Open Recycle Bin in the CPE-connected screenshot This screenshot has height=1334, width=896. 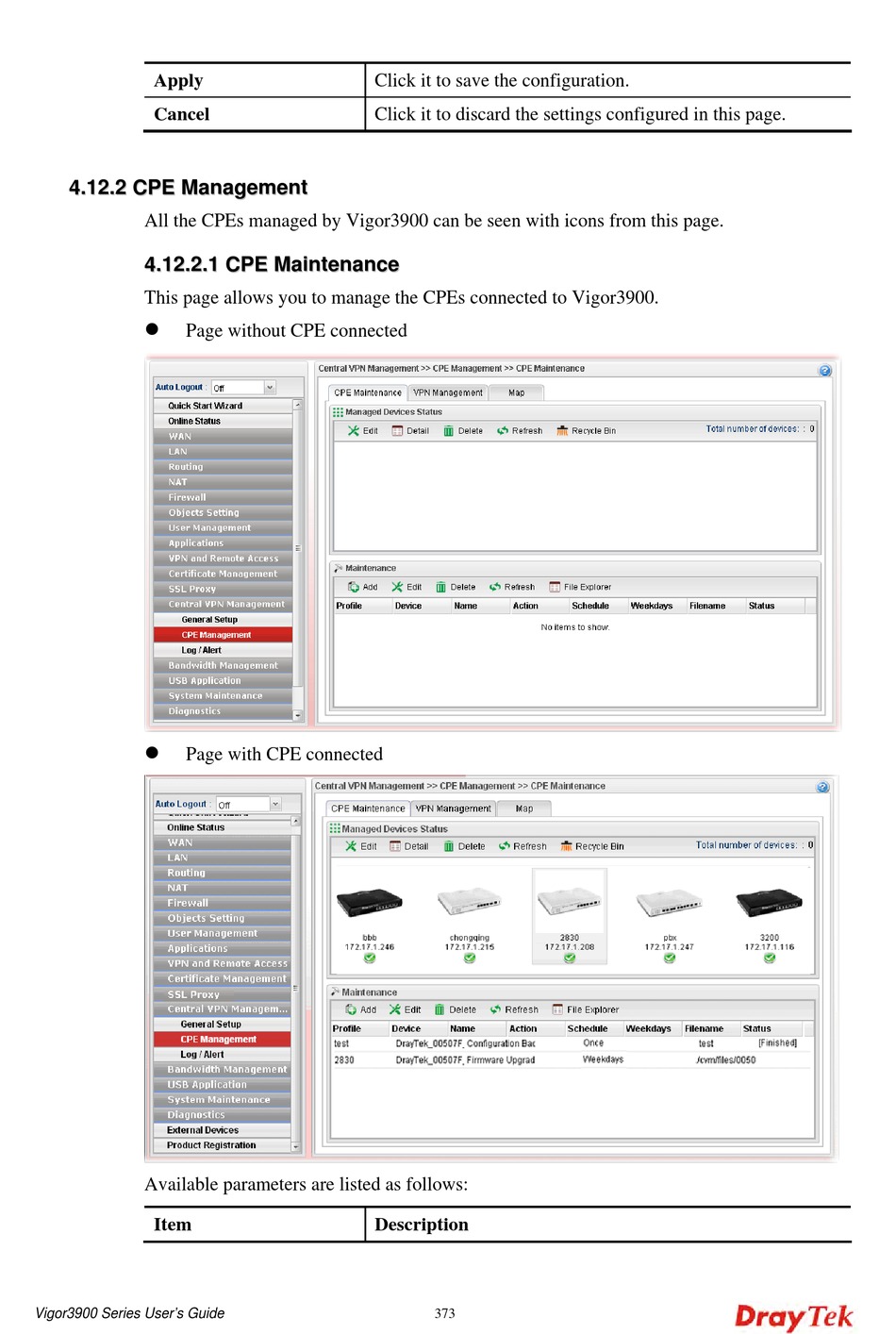pos(592,846)
